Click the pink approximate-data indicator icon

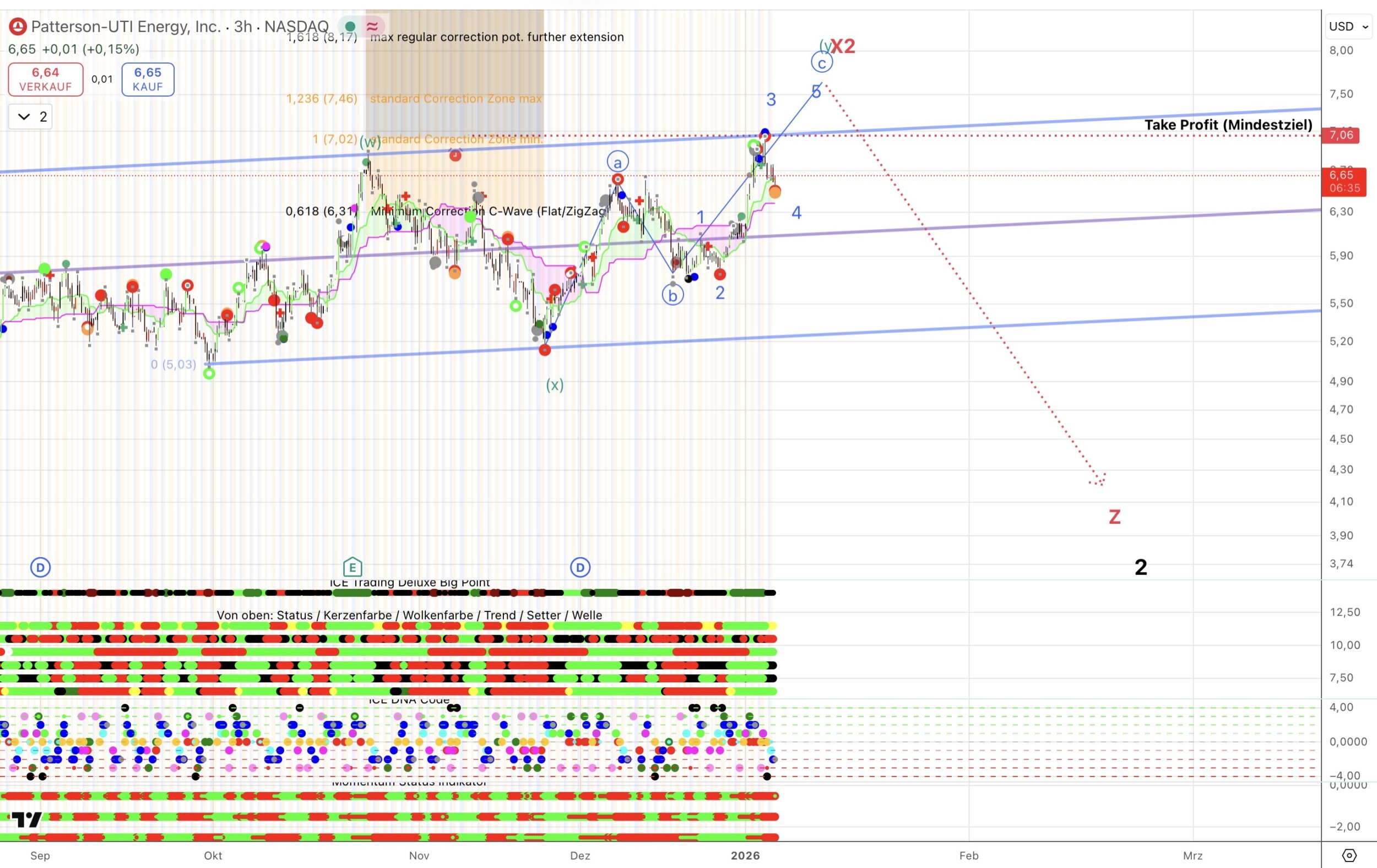point(372,26)
